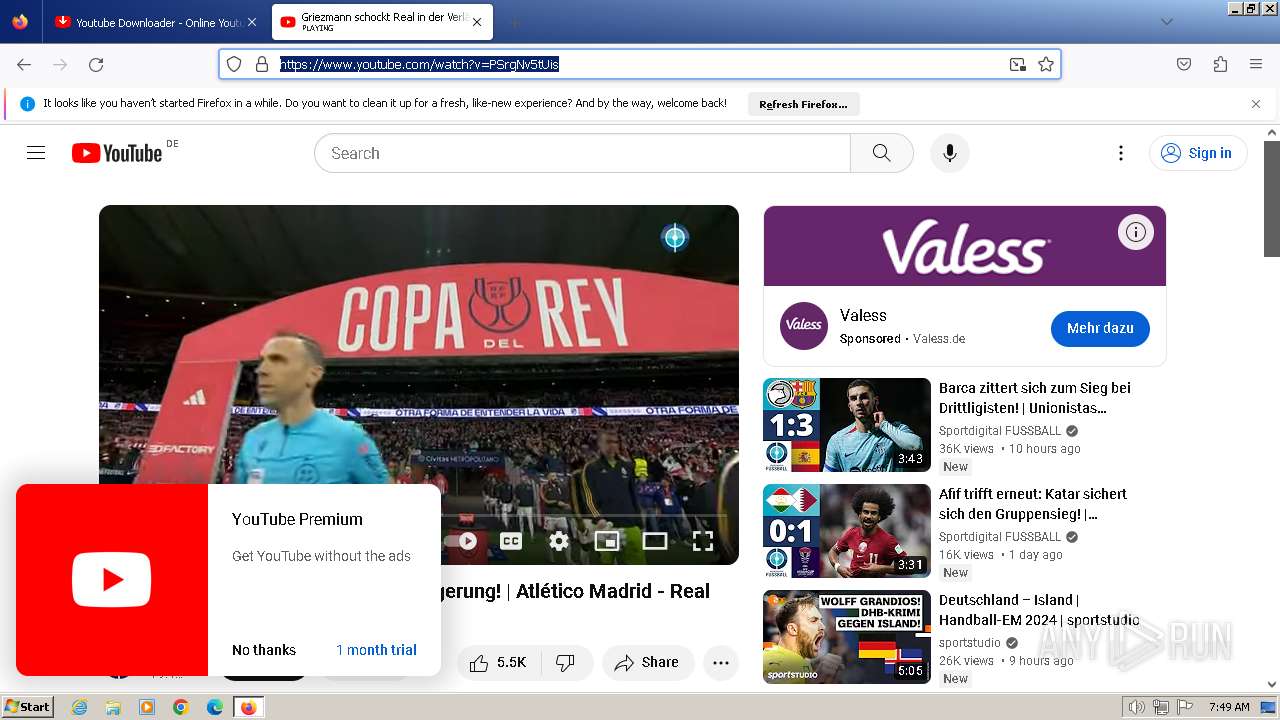Click Mehr dazu on the Valess ad
Viewport: 1280px width, 720px height.
(1100, 328)
